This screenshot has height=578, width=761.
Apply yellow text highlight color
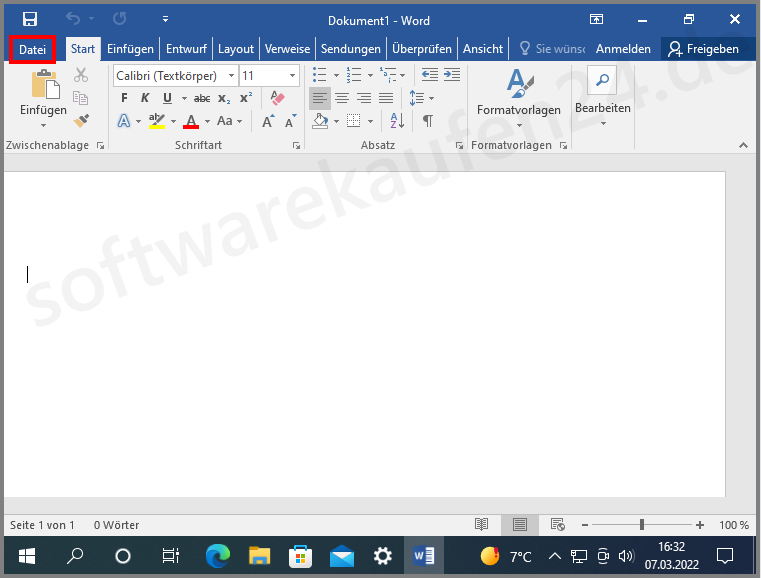pos(156,121)
